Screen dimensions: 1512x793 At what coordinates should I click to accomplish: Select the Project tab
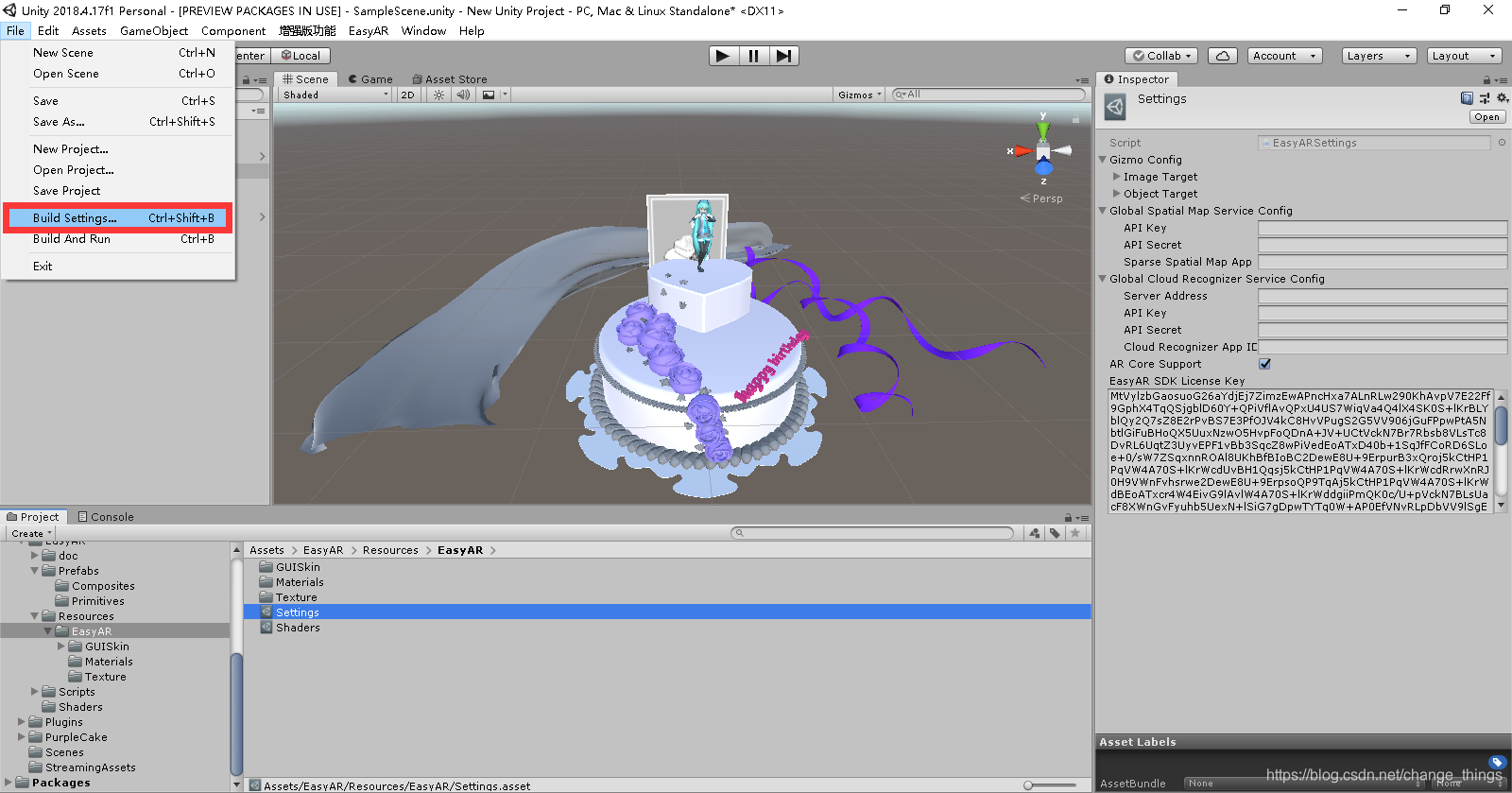[x=33, y=517]
